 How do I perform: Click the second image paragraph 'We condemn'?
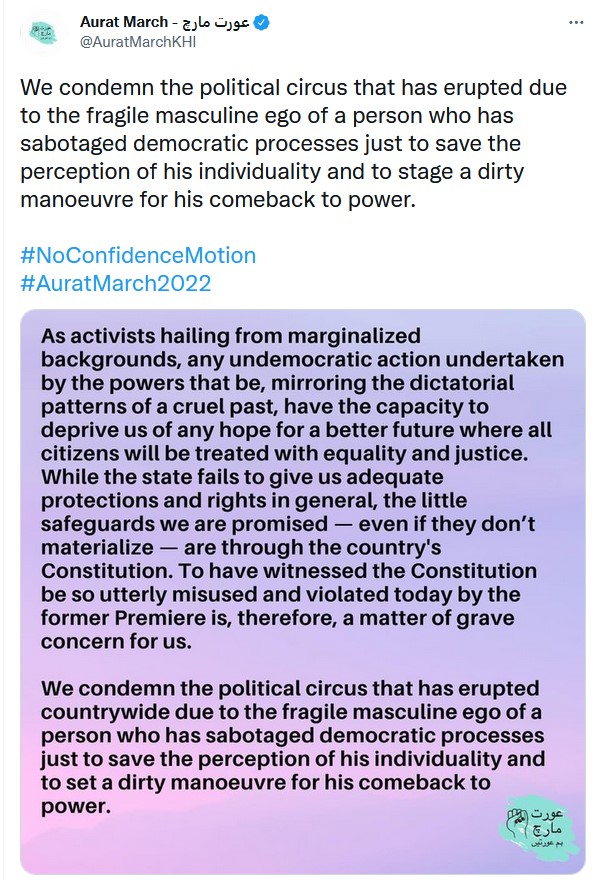tap(293, 747)
